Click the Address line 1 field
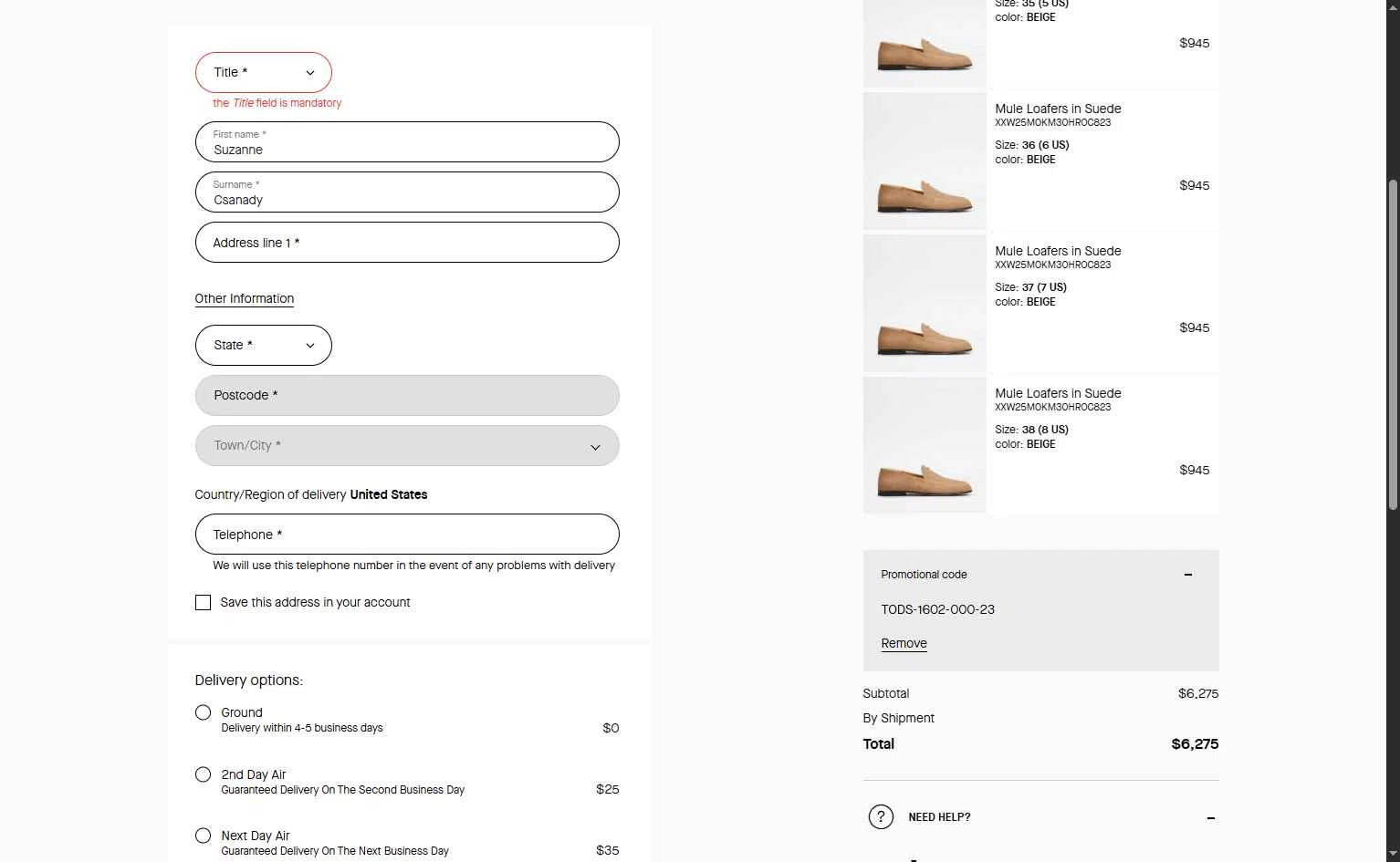Viewport: 1400px width, 862px height. [407, 243]
